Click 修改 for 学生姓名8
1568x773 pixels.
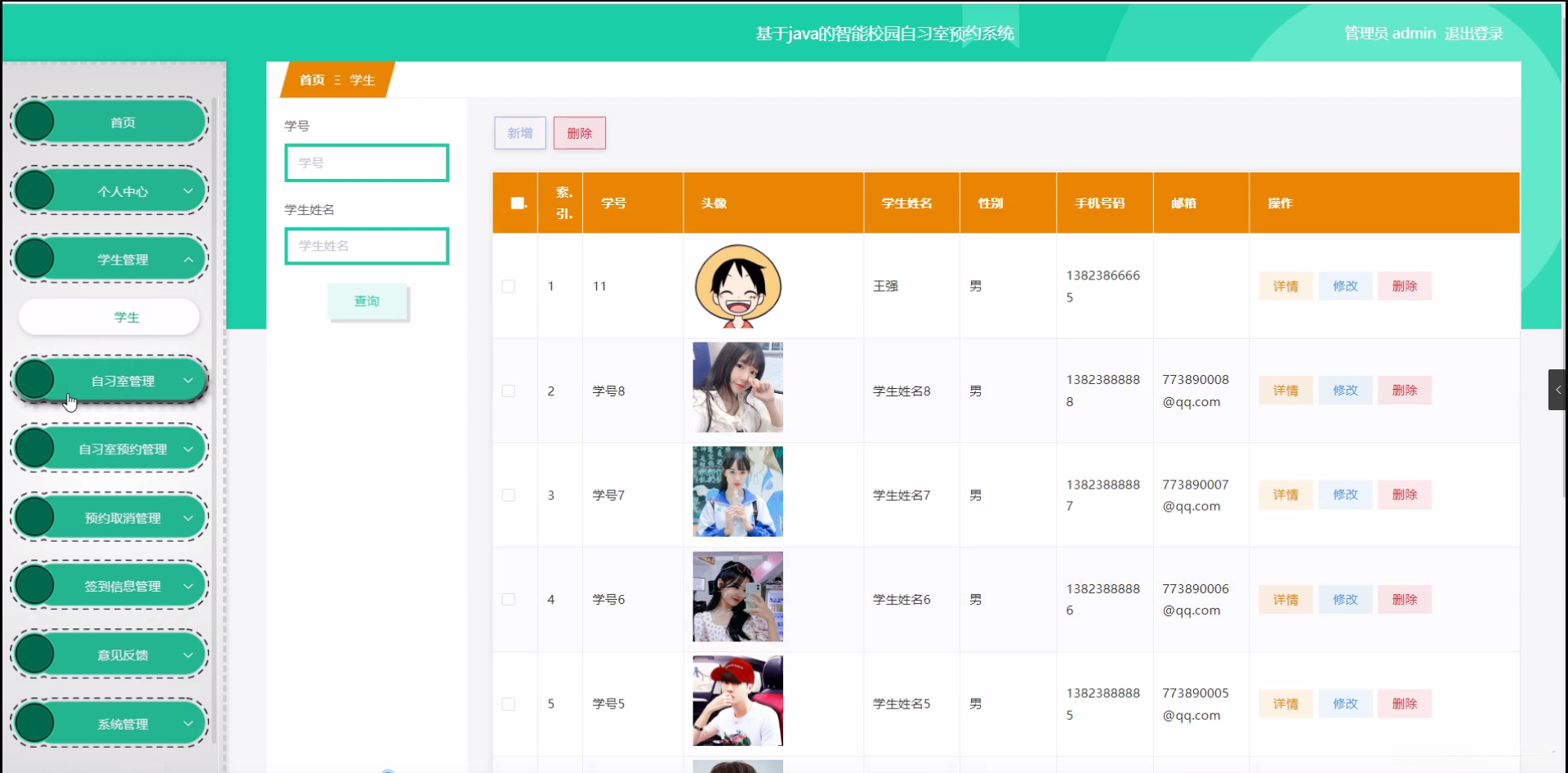coord(1345,391)
